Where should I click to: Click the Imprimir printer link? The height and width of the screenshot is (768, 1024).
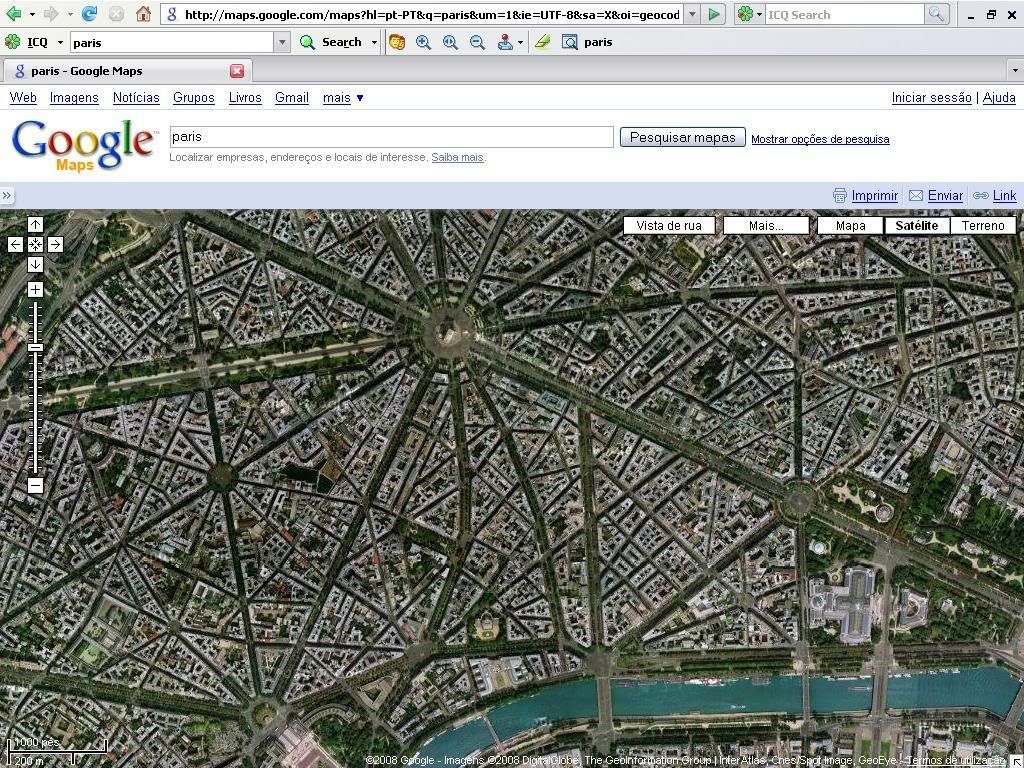click(x=866, y=196)
